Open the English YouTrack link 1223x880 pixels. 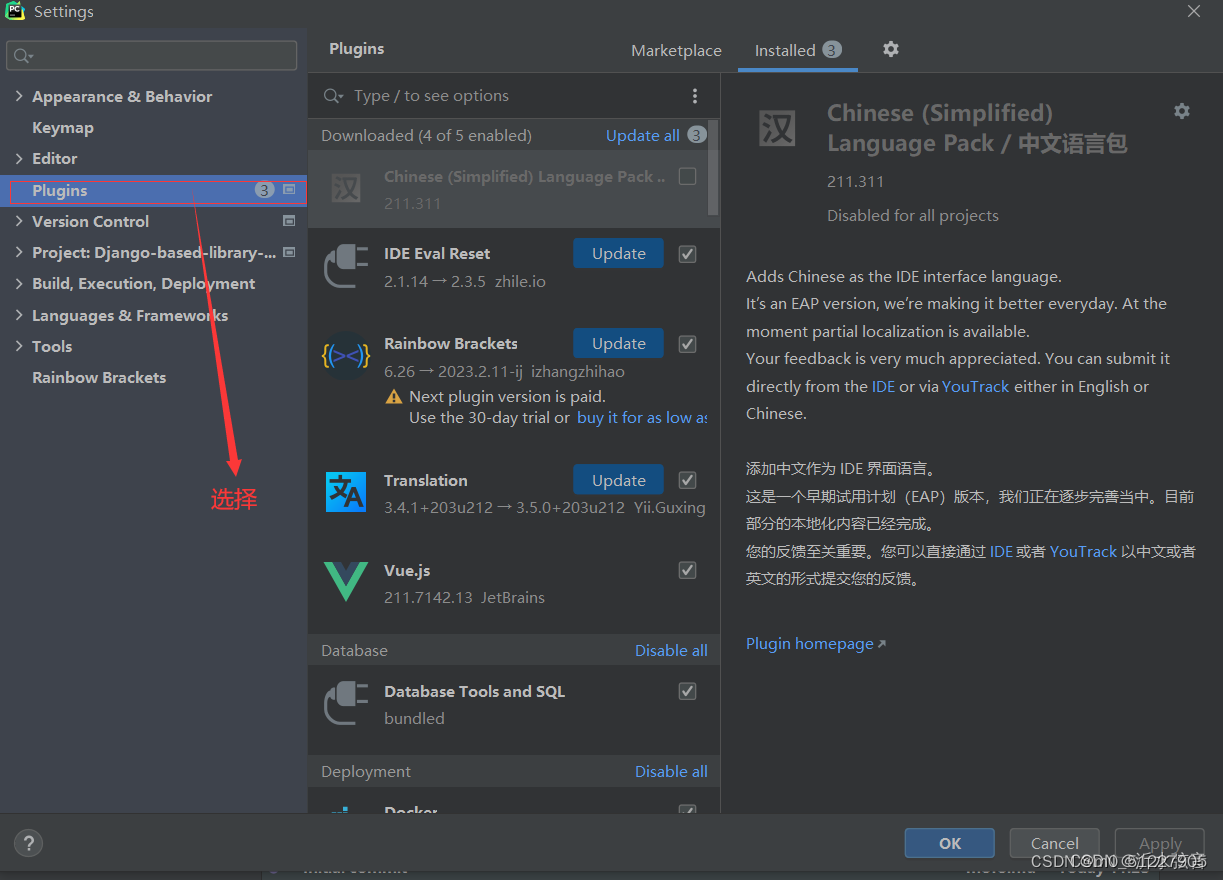pyautogui.click(x=975, y=386)
